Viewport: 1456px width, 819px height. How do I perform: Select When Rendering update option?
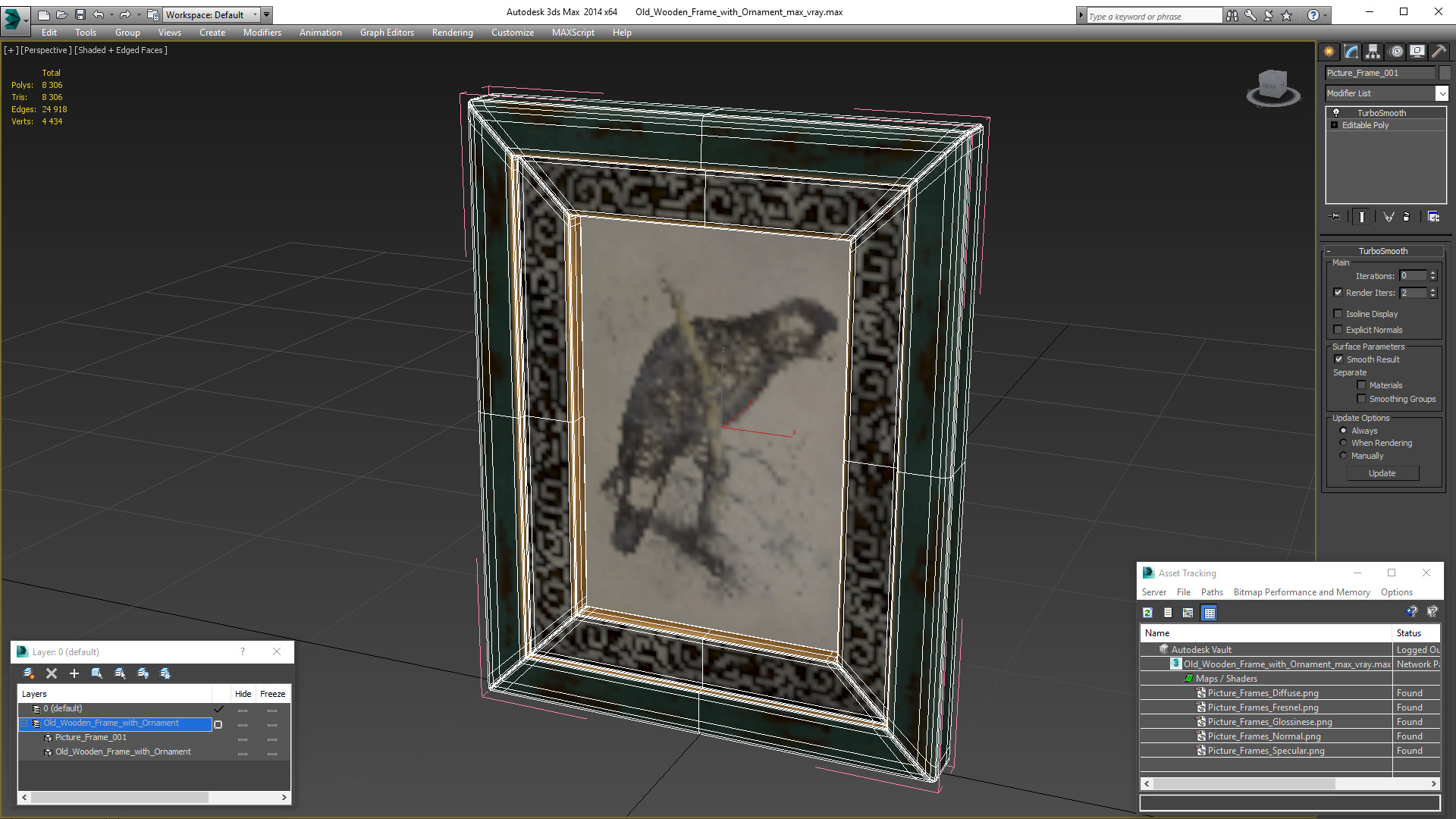pos(1343,443)
